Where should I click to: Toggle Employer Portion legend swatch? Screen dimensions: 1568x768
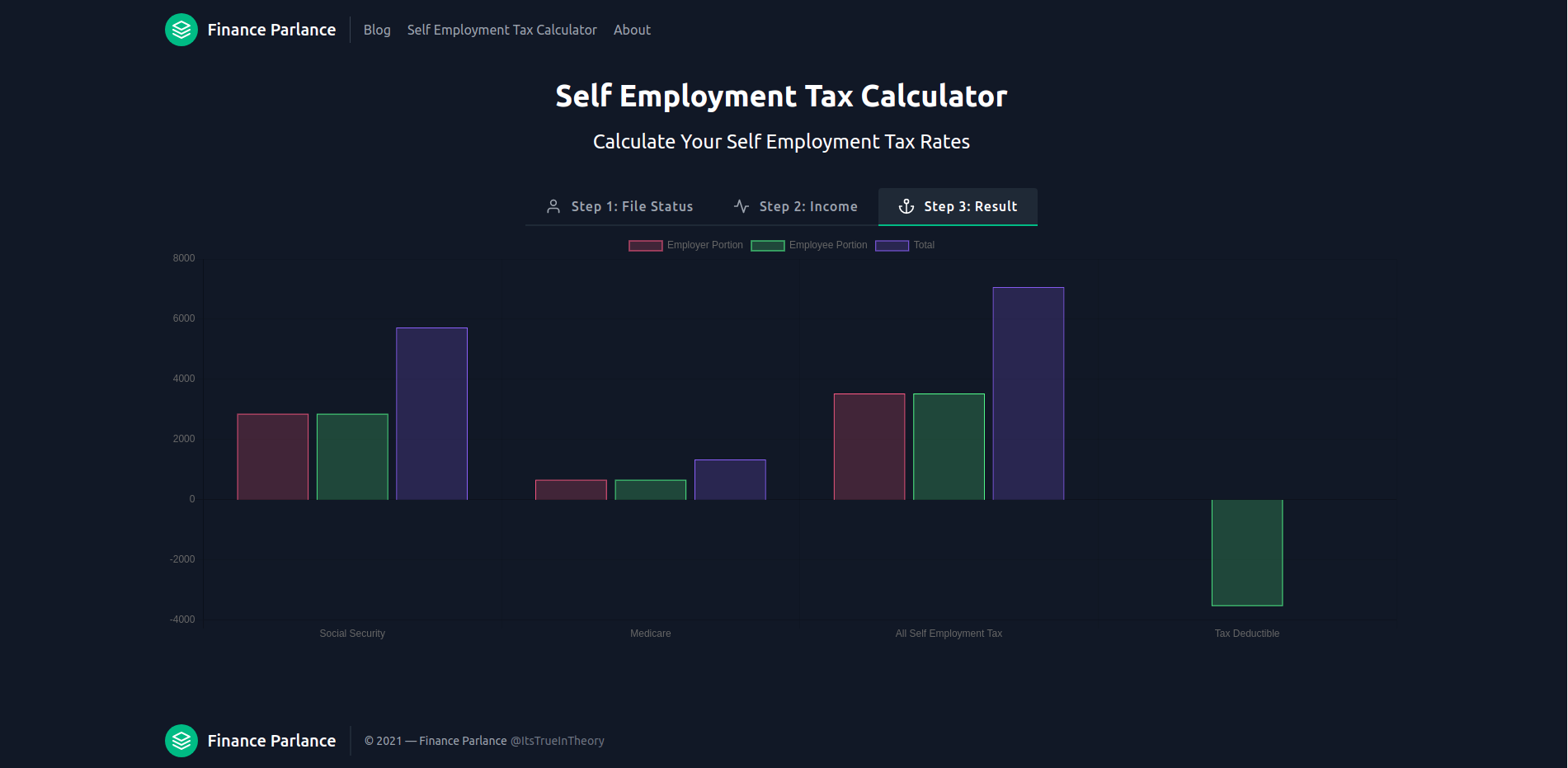pyautogui.click(x=645, y=246)
